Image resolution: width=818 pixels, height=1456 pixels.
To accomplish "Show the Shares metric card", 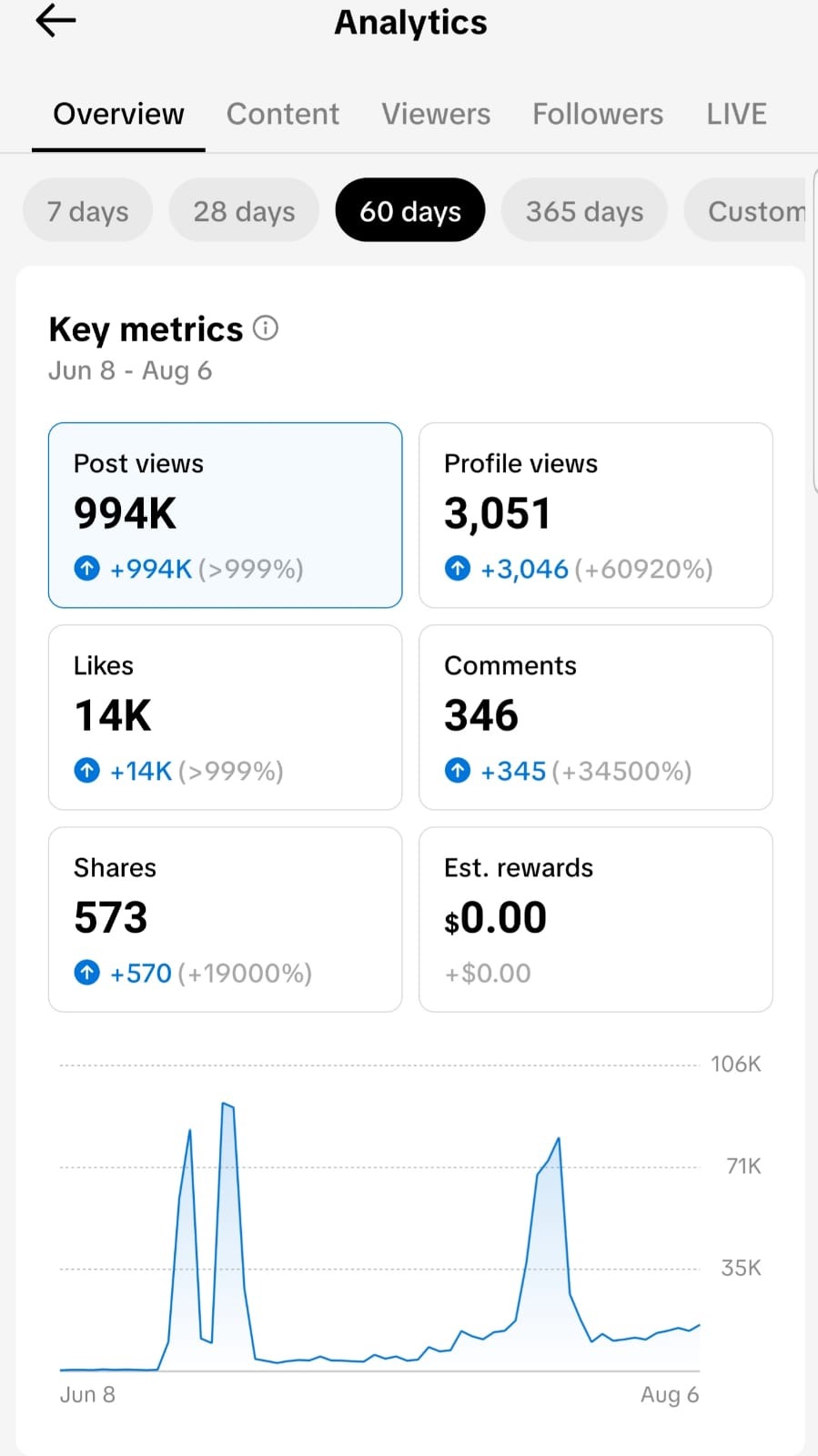I will point(225,919).
